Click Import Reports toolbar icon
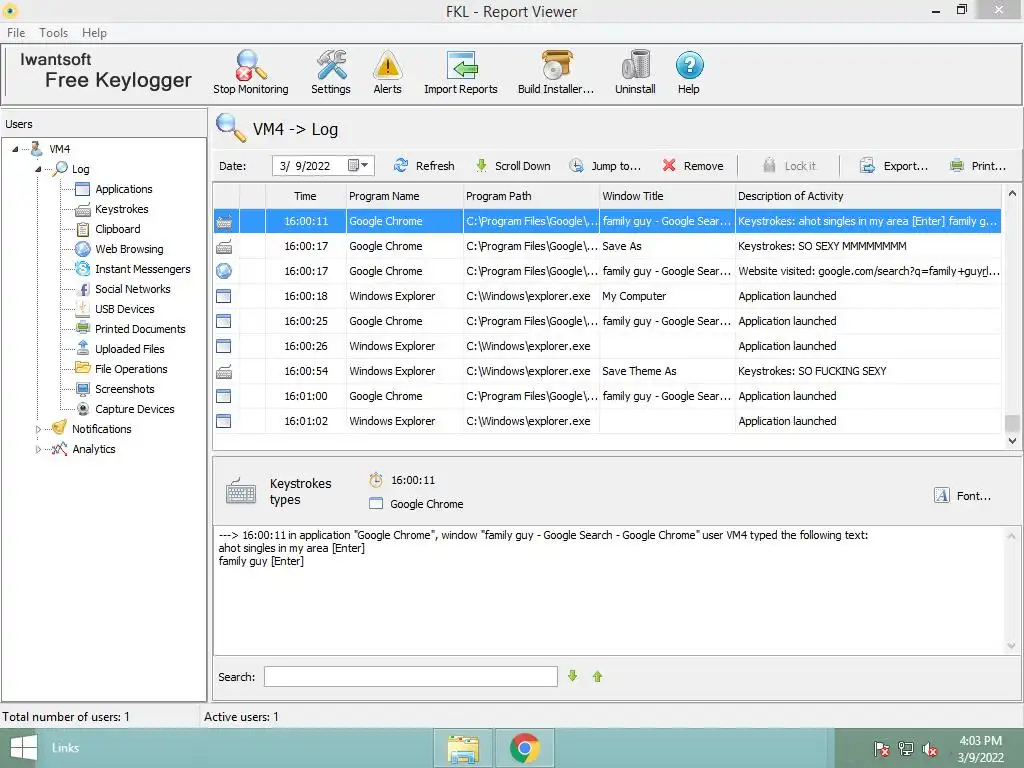 click(x=460, y=72)
